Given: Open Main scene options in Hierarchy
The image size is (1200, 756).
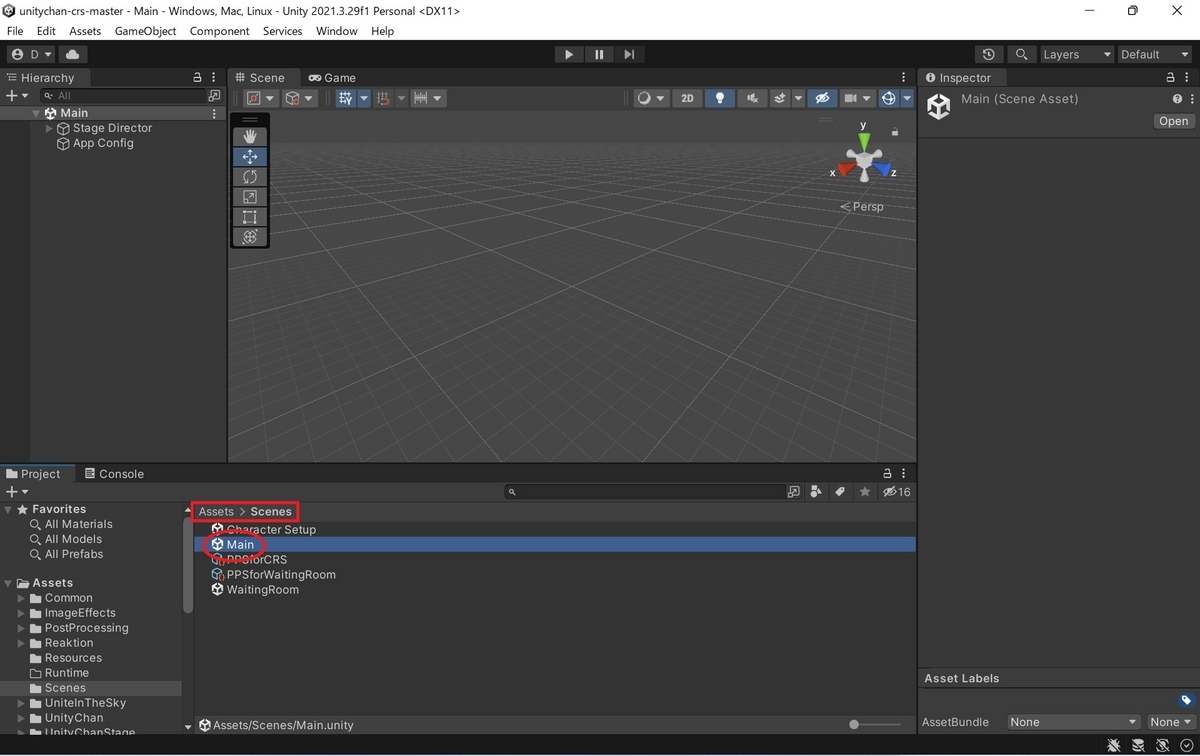Looking at the screenshot, I should (x=214, y=113).
